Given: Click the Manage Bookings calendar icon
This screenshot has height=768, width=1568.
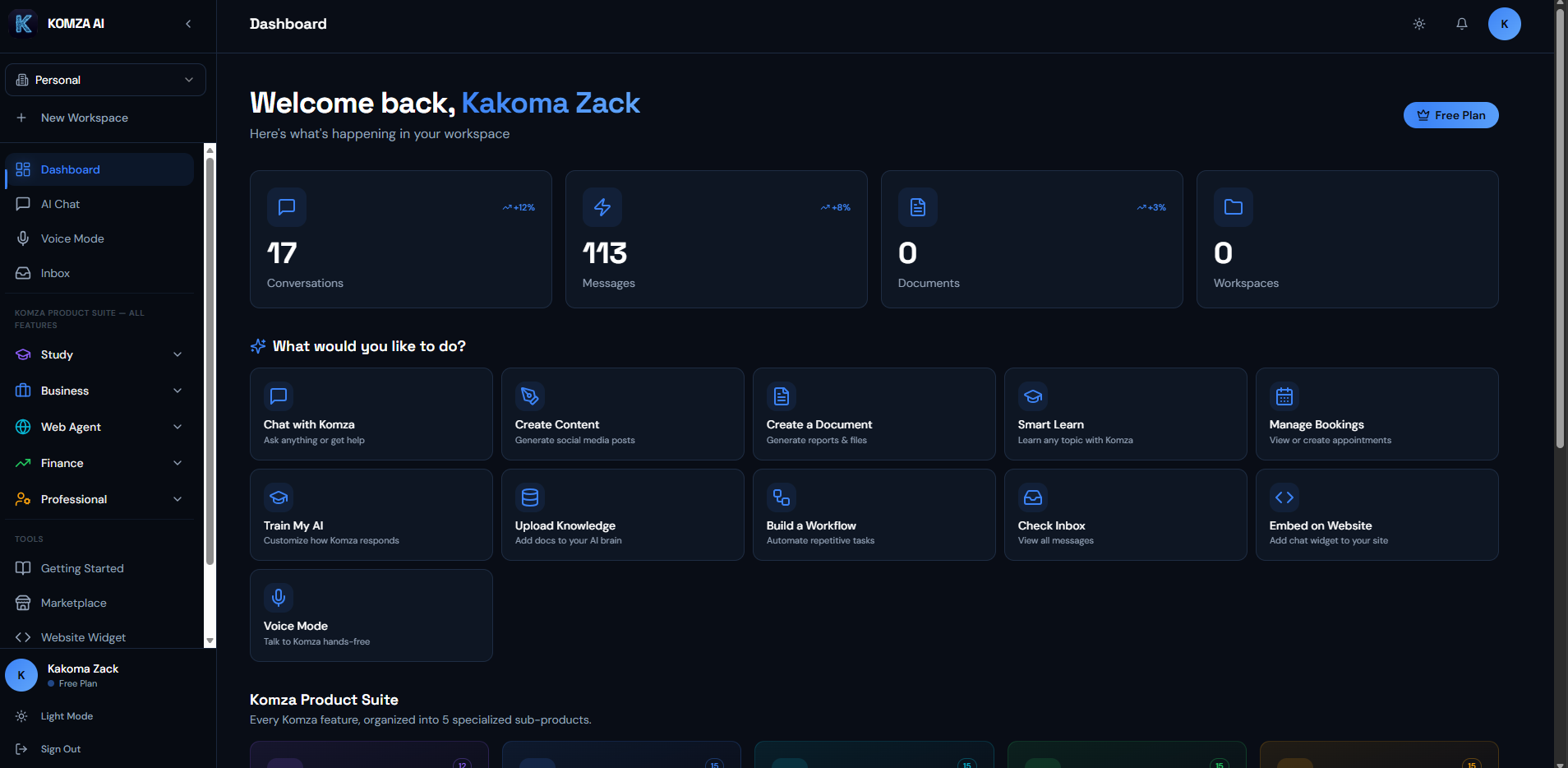Looking at the screenshot, I should coord(1284,396).
